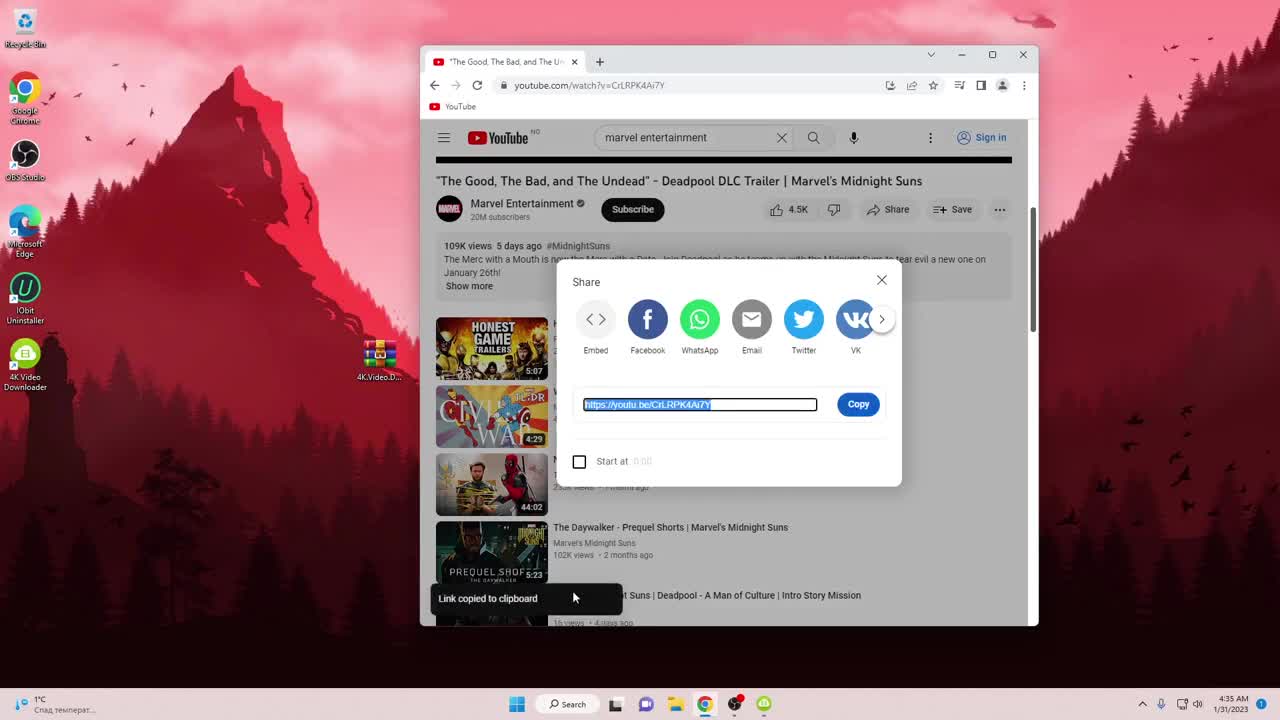Click the share URL field
Screen dimensions: 1280x720
700,404
